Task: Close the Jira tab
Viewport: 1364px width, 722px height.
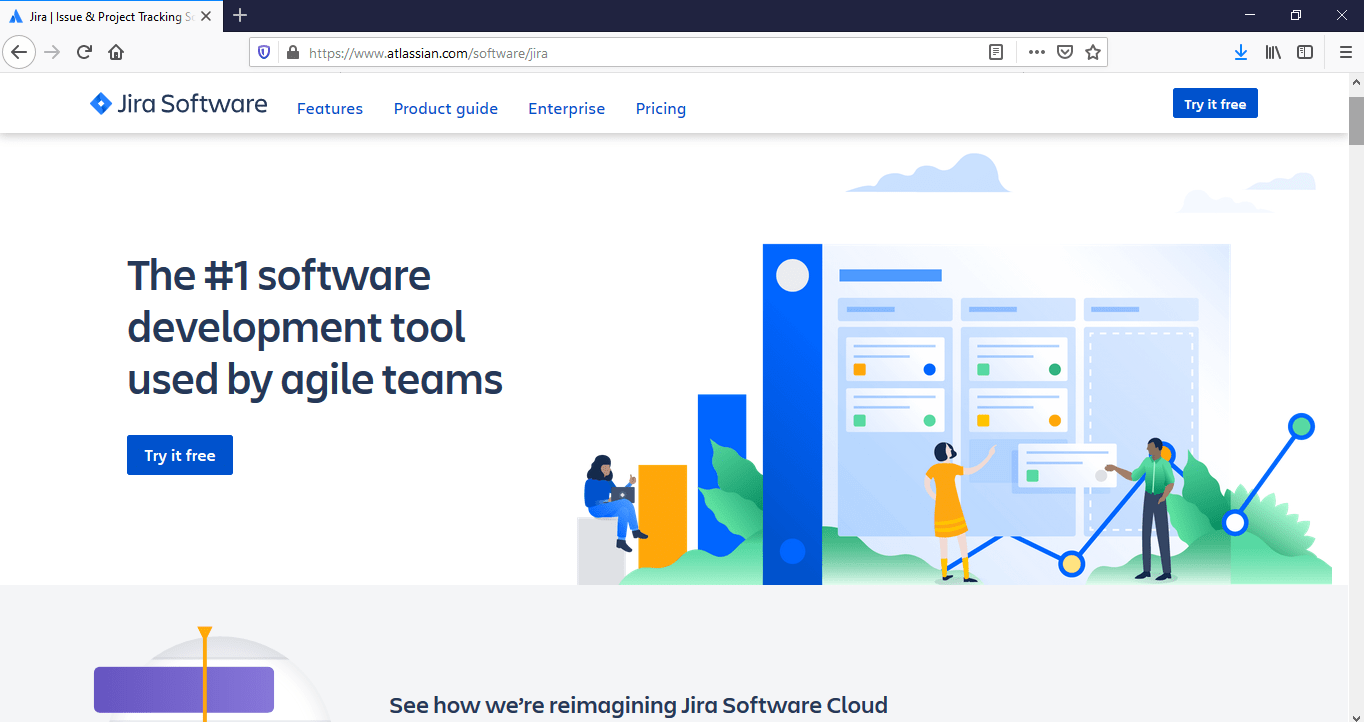Action: (206, 16)
